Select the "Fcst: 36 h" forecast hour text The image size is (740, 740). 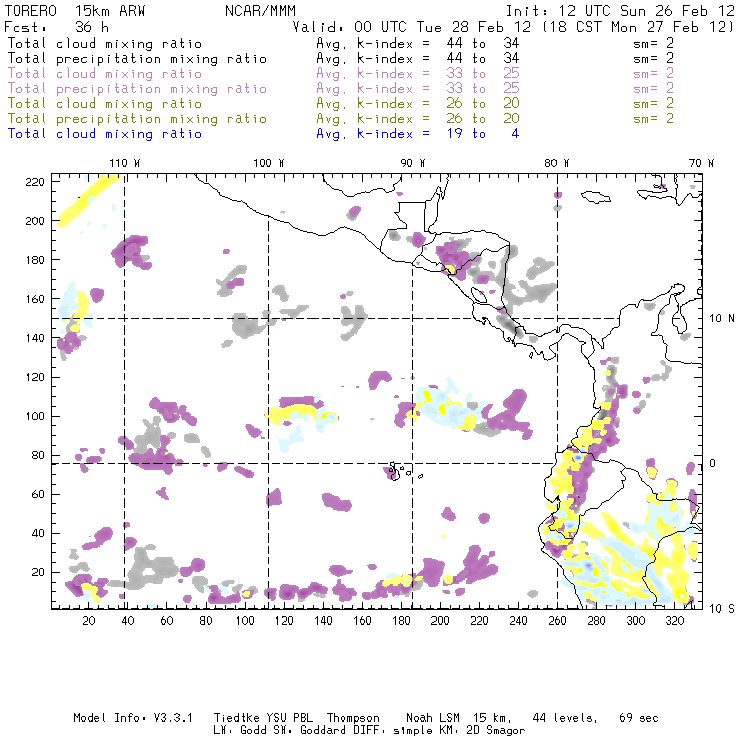56,27
